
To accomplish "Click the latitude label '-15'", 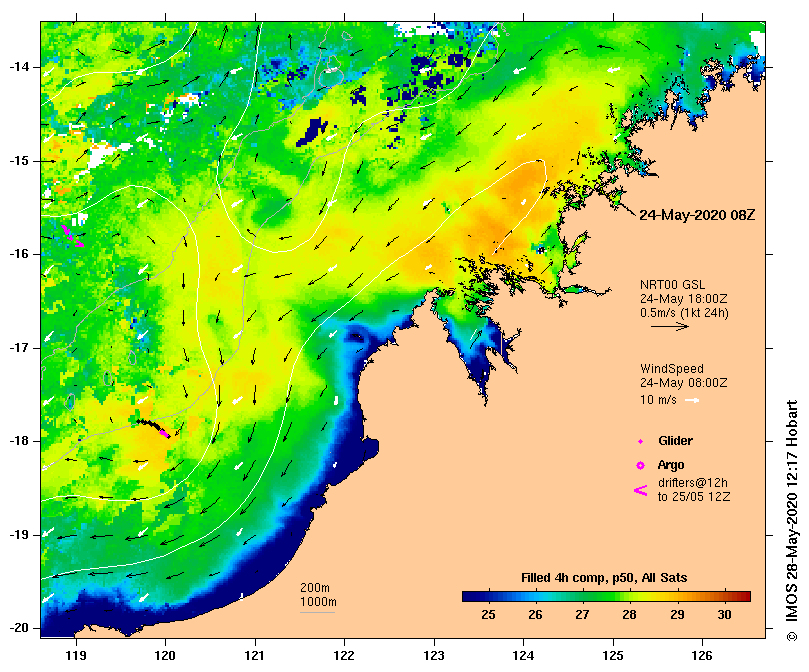I will click(20, 161).
